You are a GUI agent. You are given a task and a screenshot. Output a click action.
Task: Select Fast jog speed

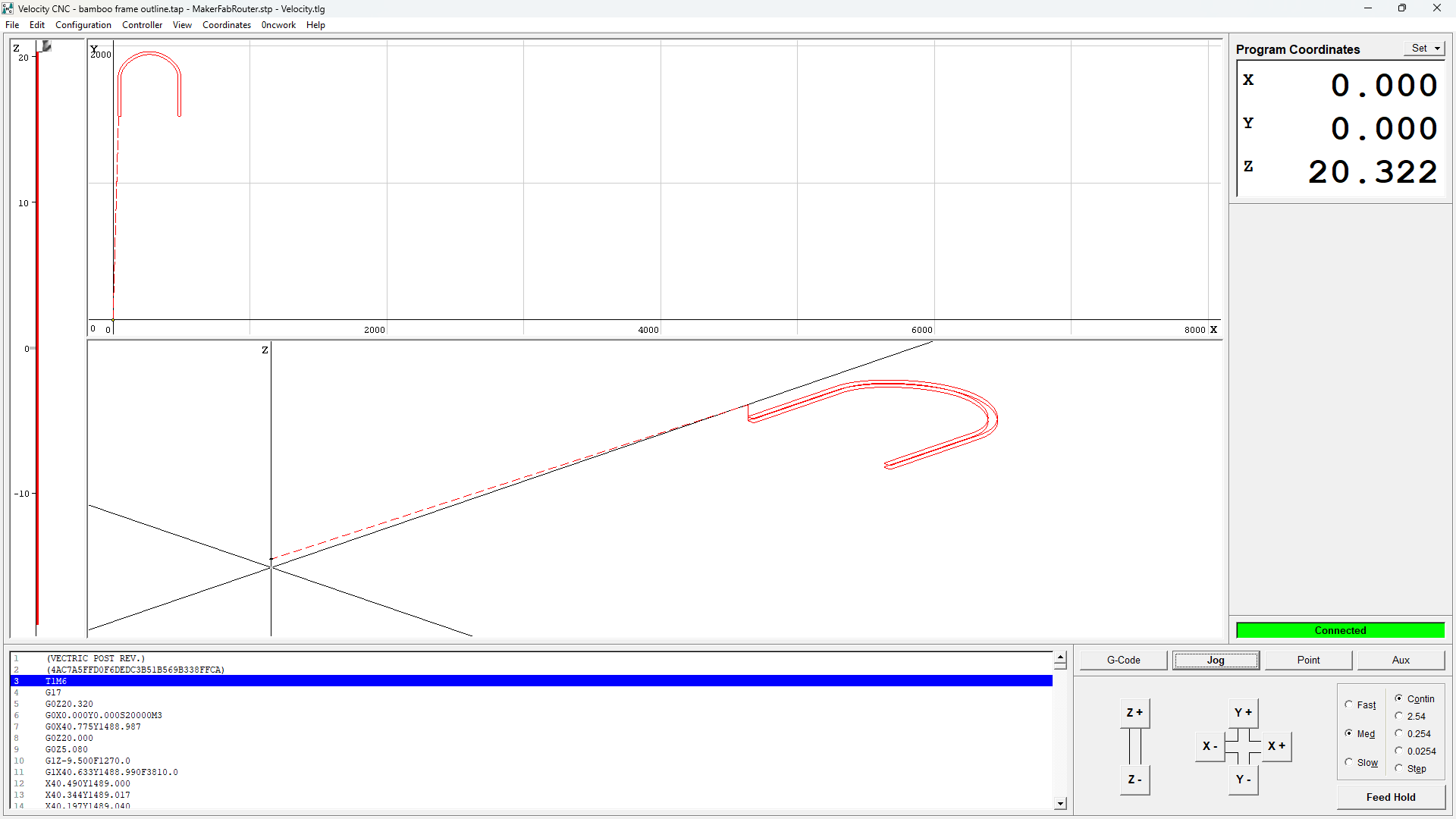pyautogui.click(x=1349, y=704)
